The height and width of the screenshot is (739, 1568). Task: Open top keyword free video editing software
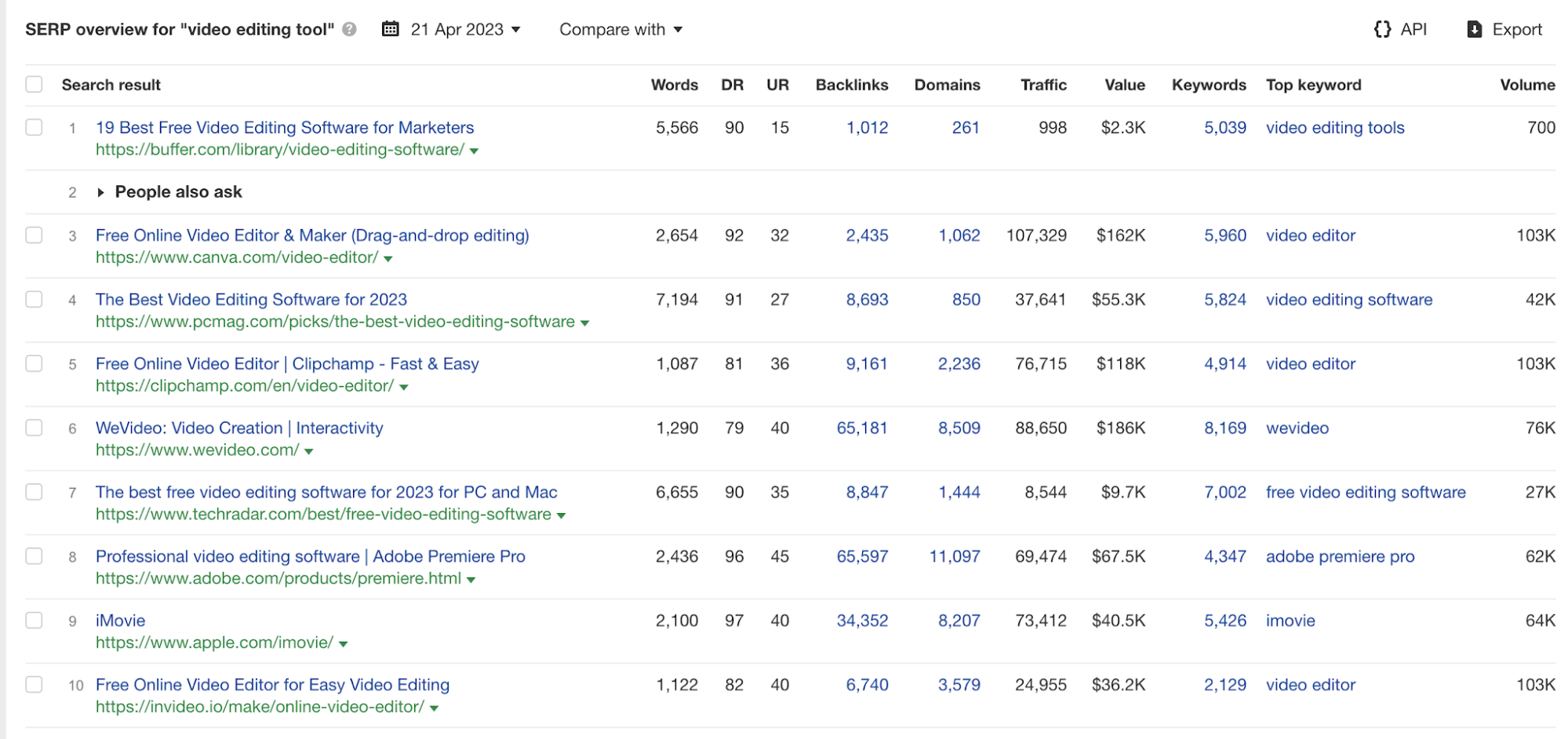(1366, 492)
